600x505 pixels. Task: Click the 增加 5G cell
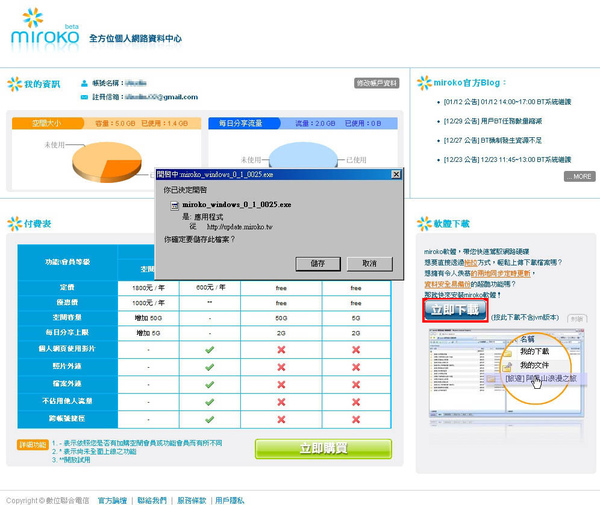[x=148, y=333]
